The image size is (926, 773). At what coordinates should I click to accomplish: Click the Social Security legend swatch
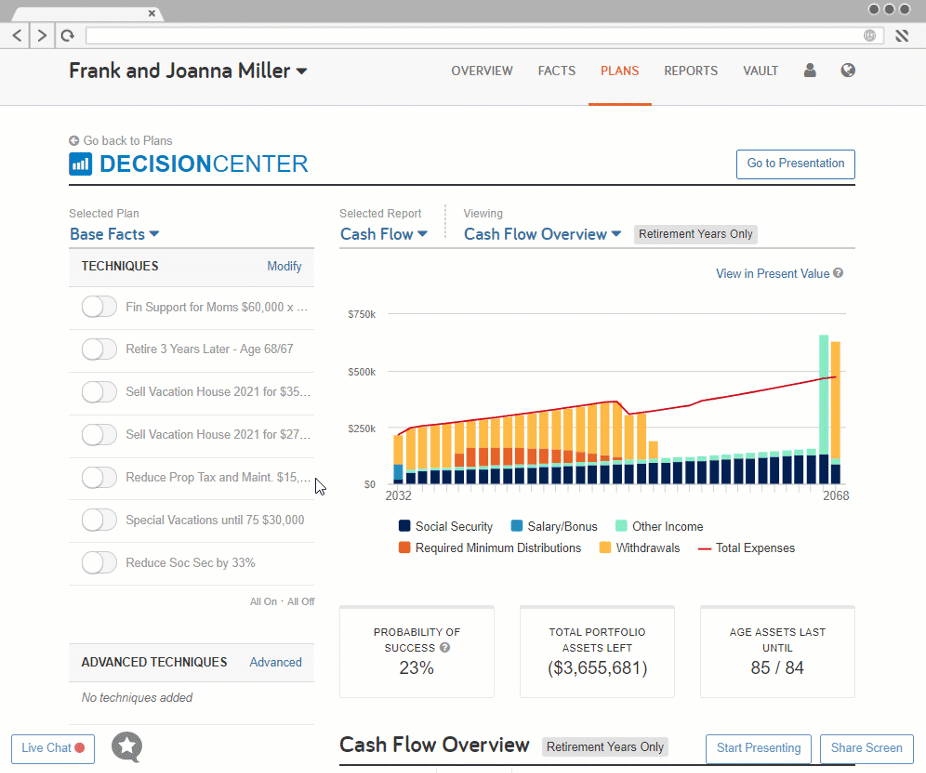pyautogui.click(x=405, y=526)
